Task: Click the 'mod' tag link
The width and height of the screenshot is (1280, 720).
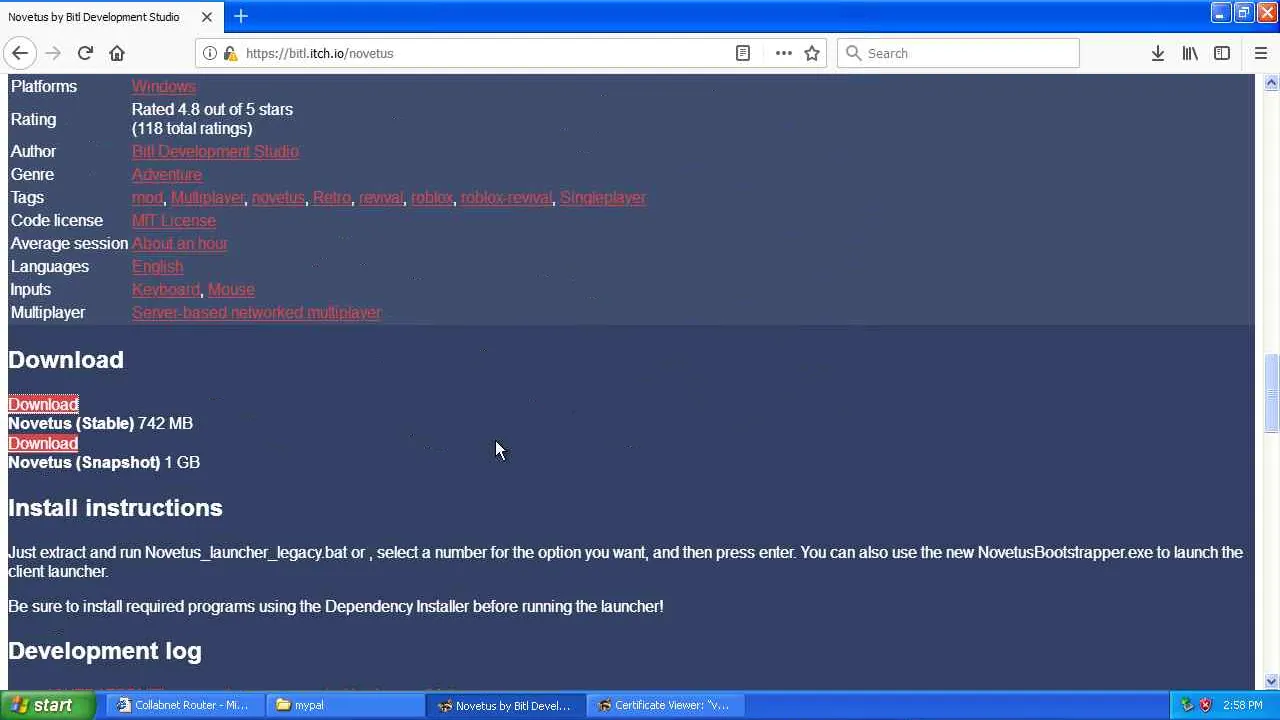Action: pyautogui.click(x=147, y=197)
